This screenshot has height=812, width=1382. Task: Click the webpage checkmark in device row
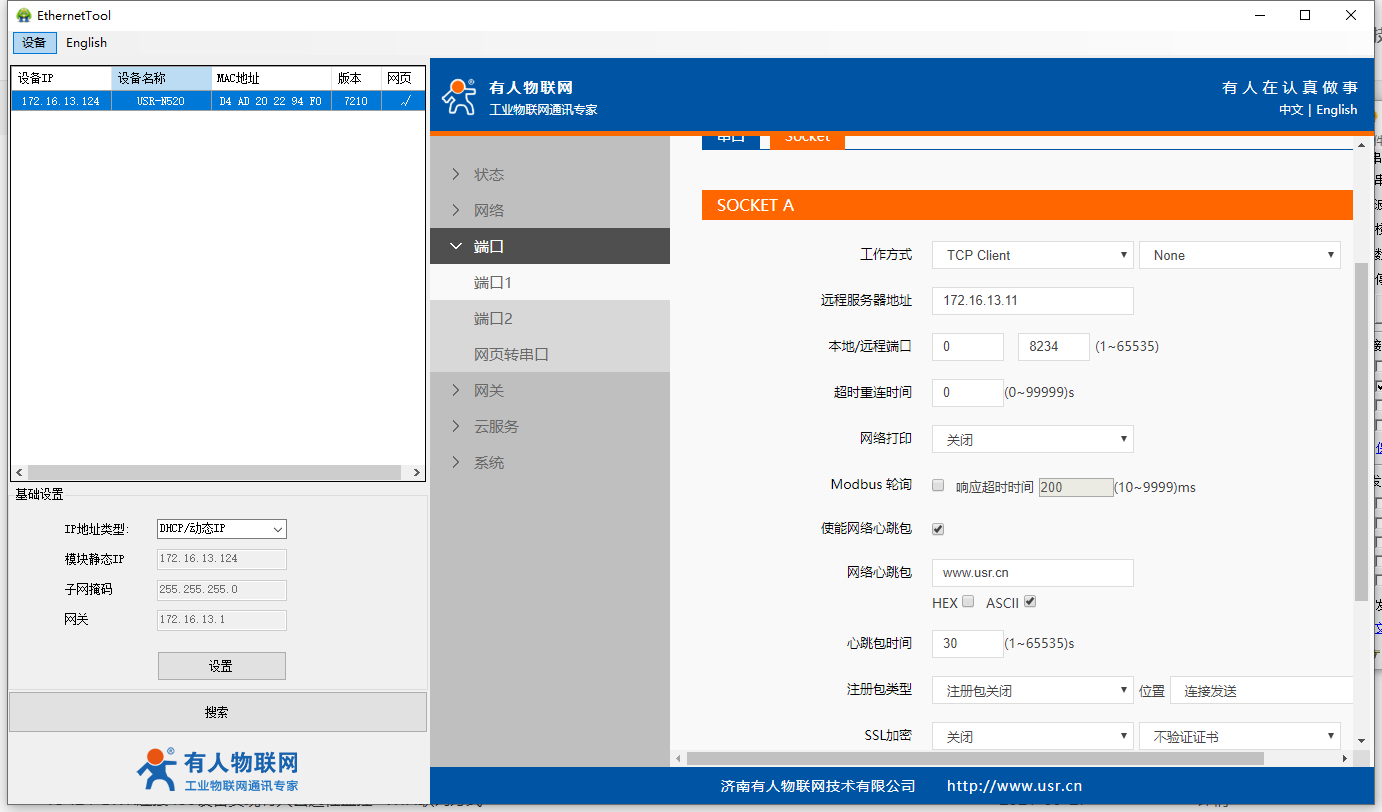[404, 101]
